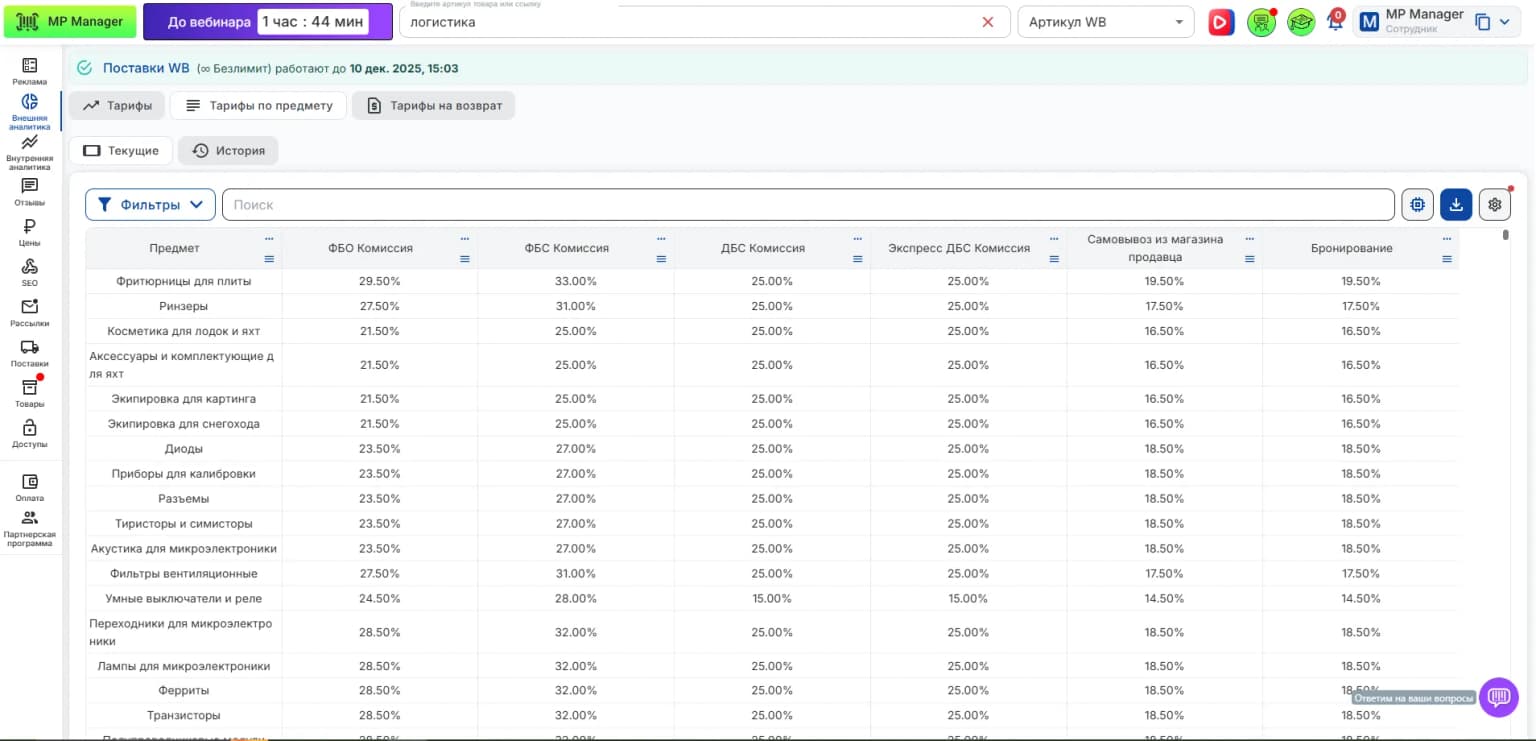Open three-dots menu of ФБС Комиссия column
The width and height of the screenshot is (1536, 741).
pyautogui.click(x=661, y=239)
